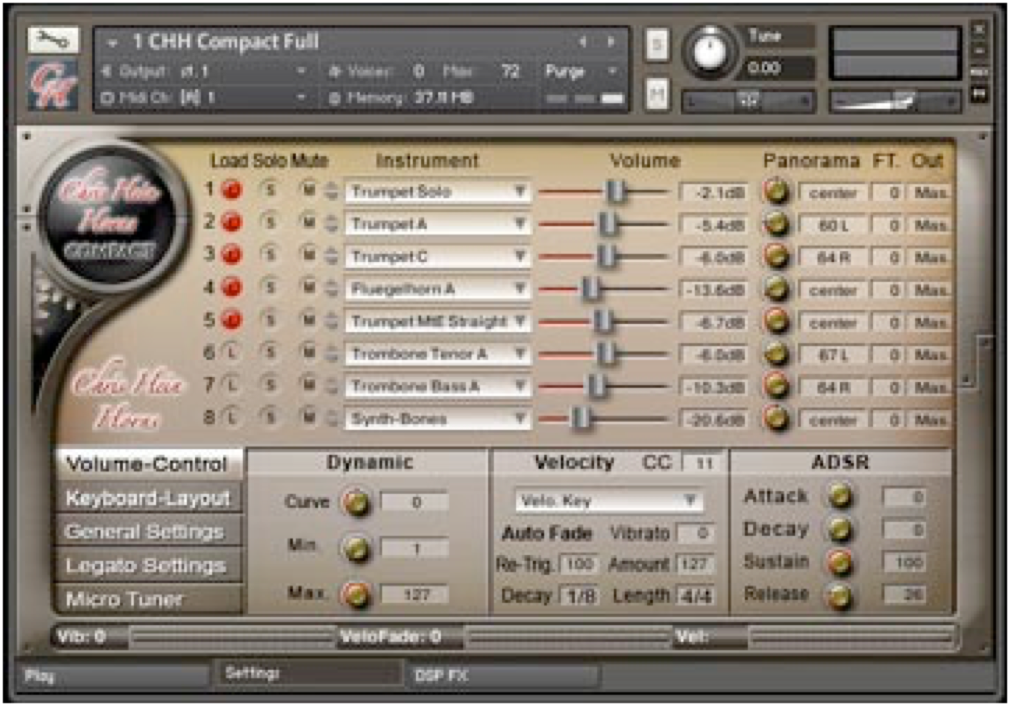Mute the Fluegelhorn A slot
Viewport: 1010px width, 706px height.
(309, 288)
